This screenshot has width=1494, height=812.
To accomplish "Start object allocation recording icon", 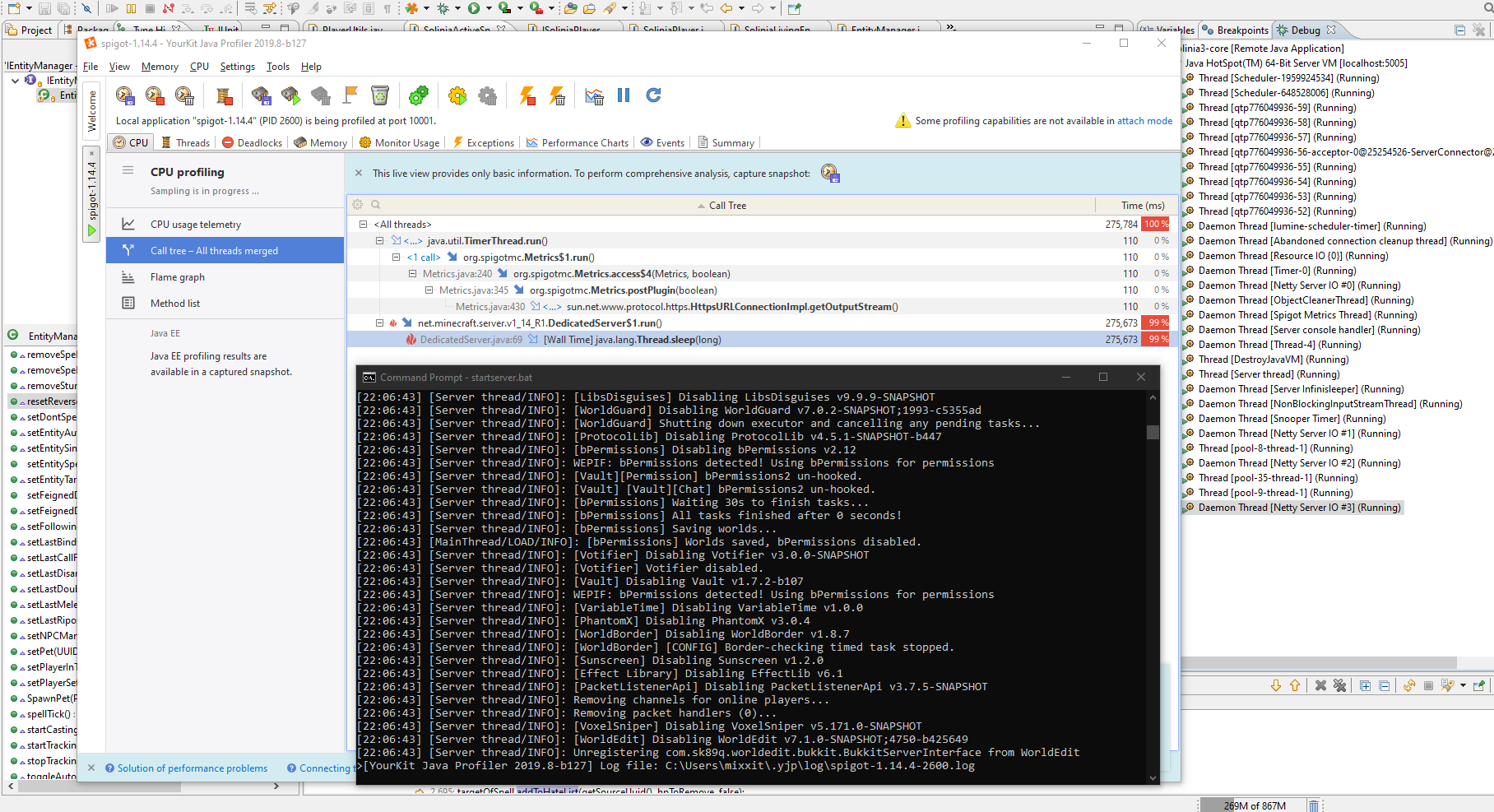I will point(290,95).
